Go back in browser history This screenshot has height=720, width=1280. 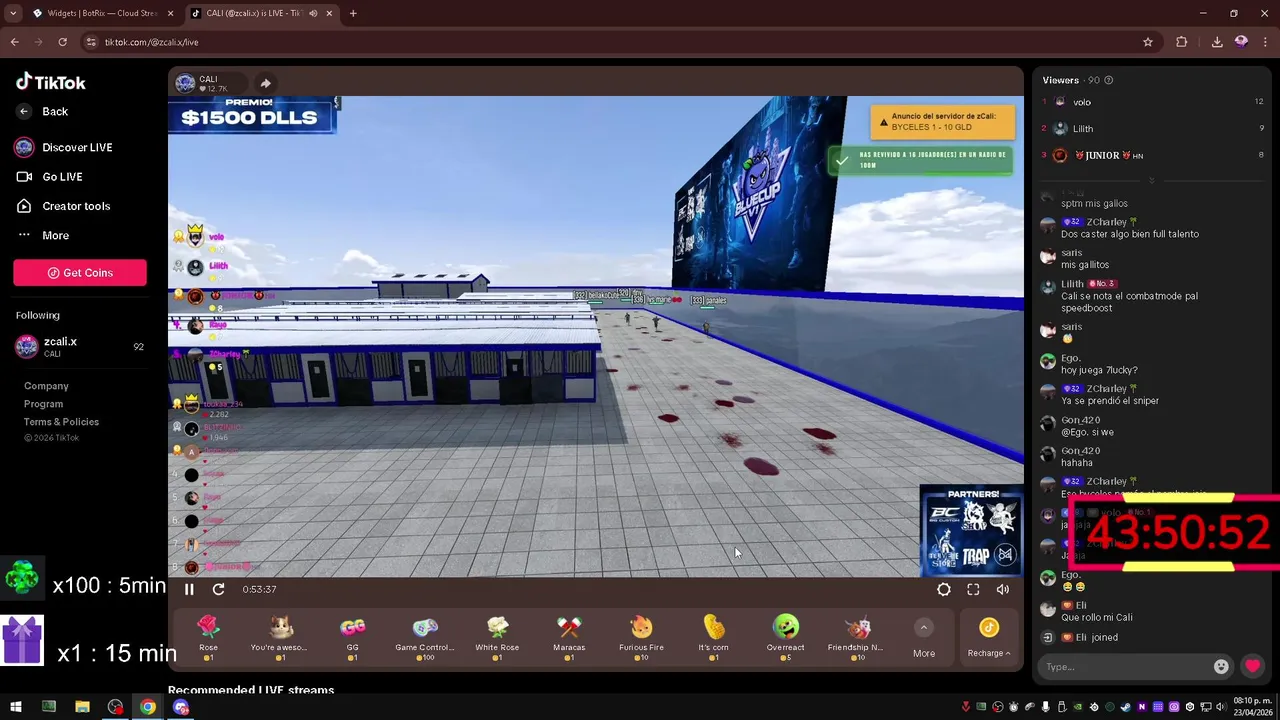point(14,42)
